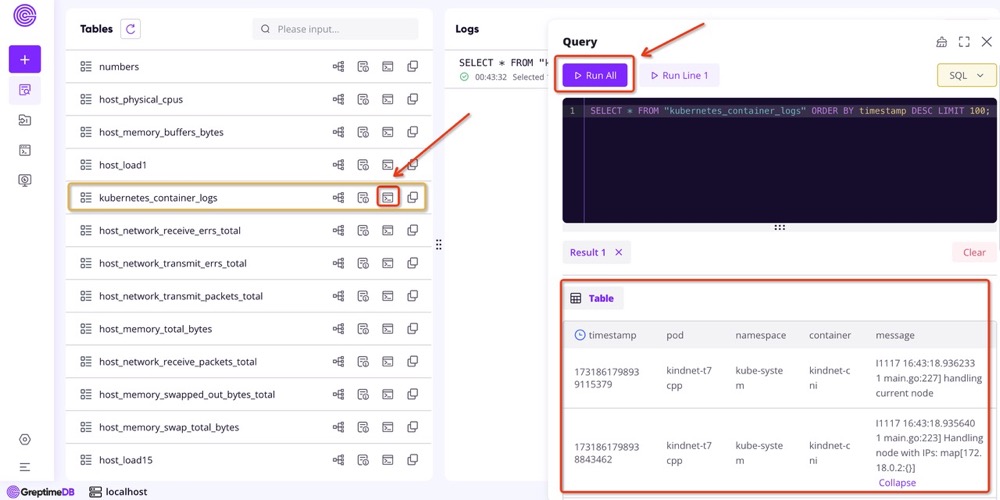The image size is (1000, 500).
Task: Click the Collapse link in message cell
Action: (x=897, y=483)
